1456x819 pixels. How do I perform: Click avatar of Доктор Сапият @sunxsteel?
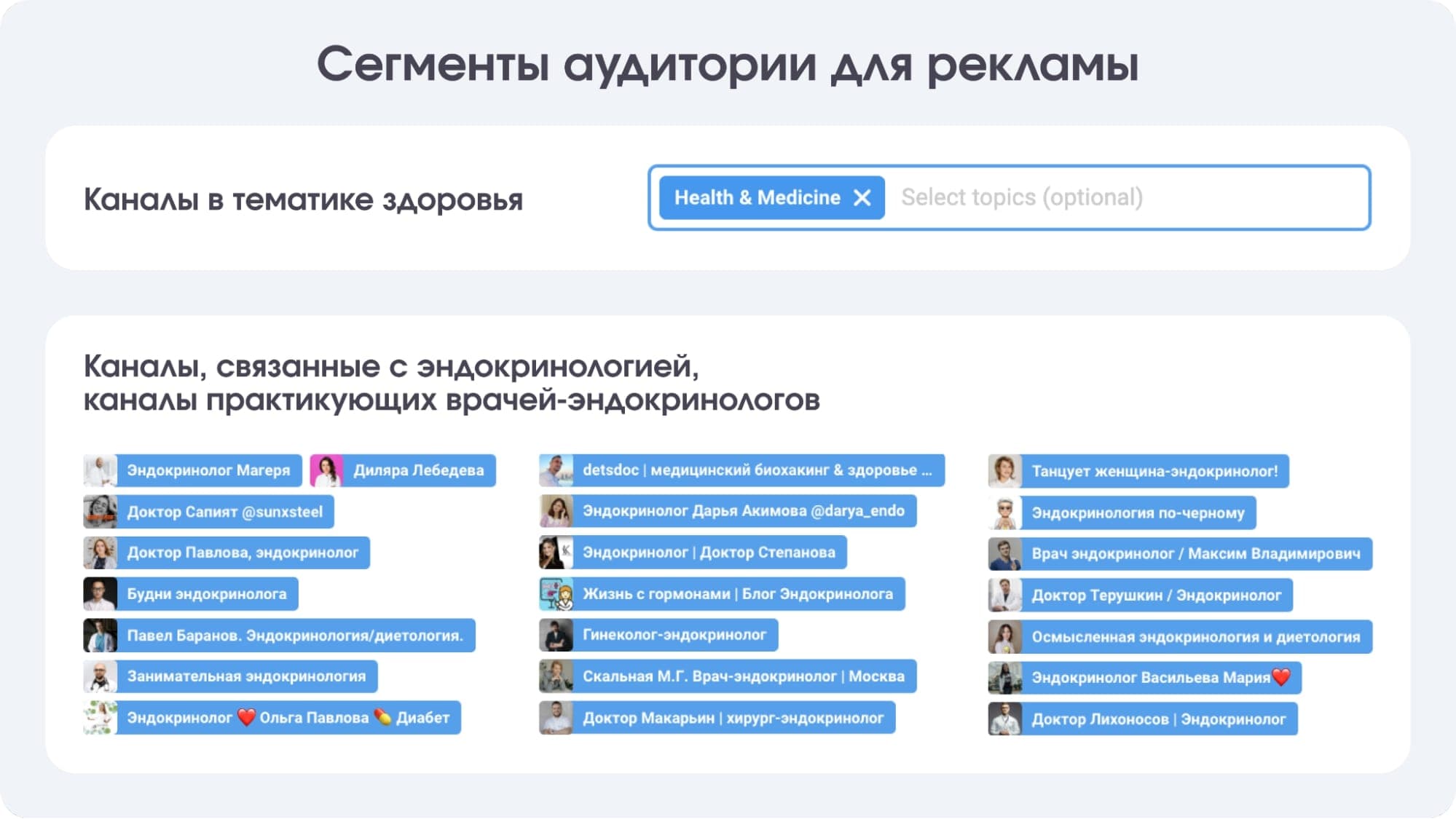pos(100,512)
